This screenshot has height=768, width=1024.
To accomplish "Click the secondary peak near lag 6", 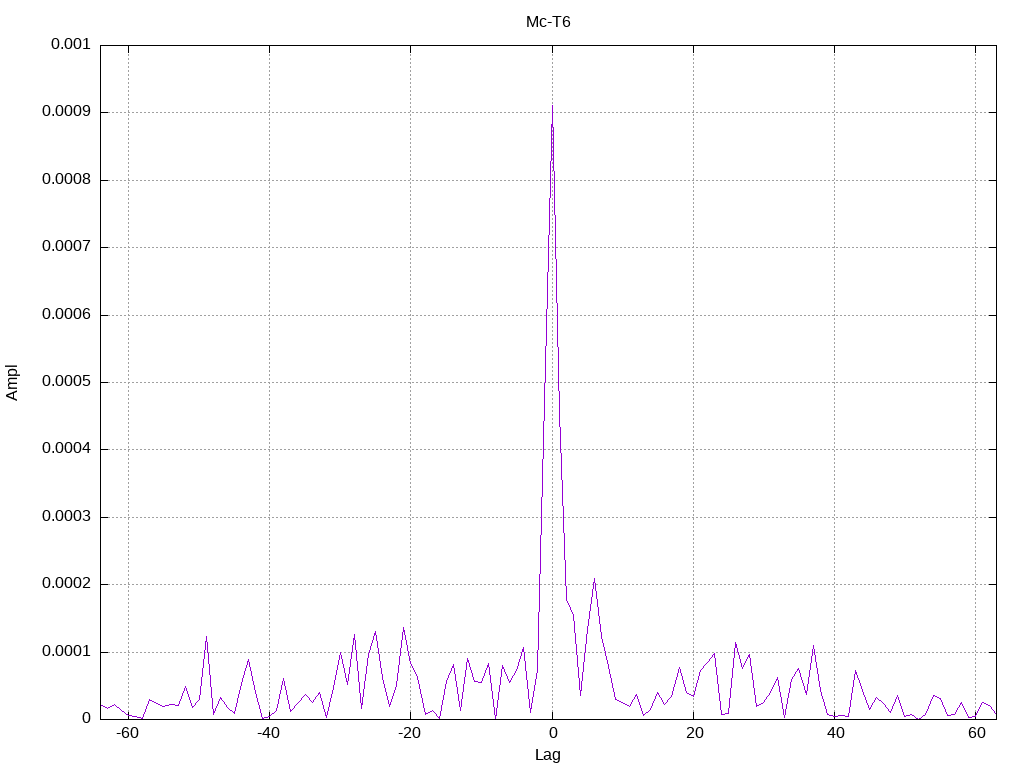I will point(594,579).
